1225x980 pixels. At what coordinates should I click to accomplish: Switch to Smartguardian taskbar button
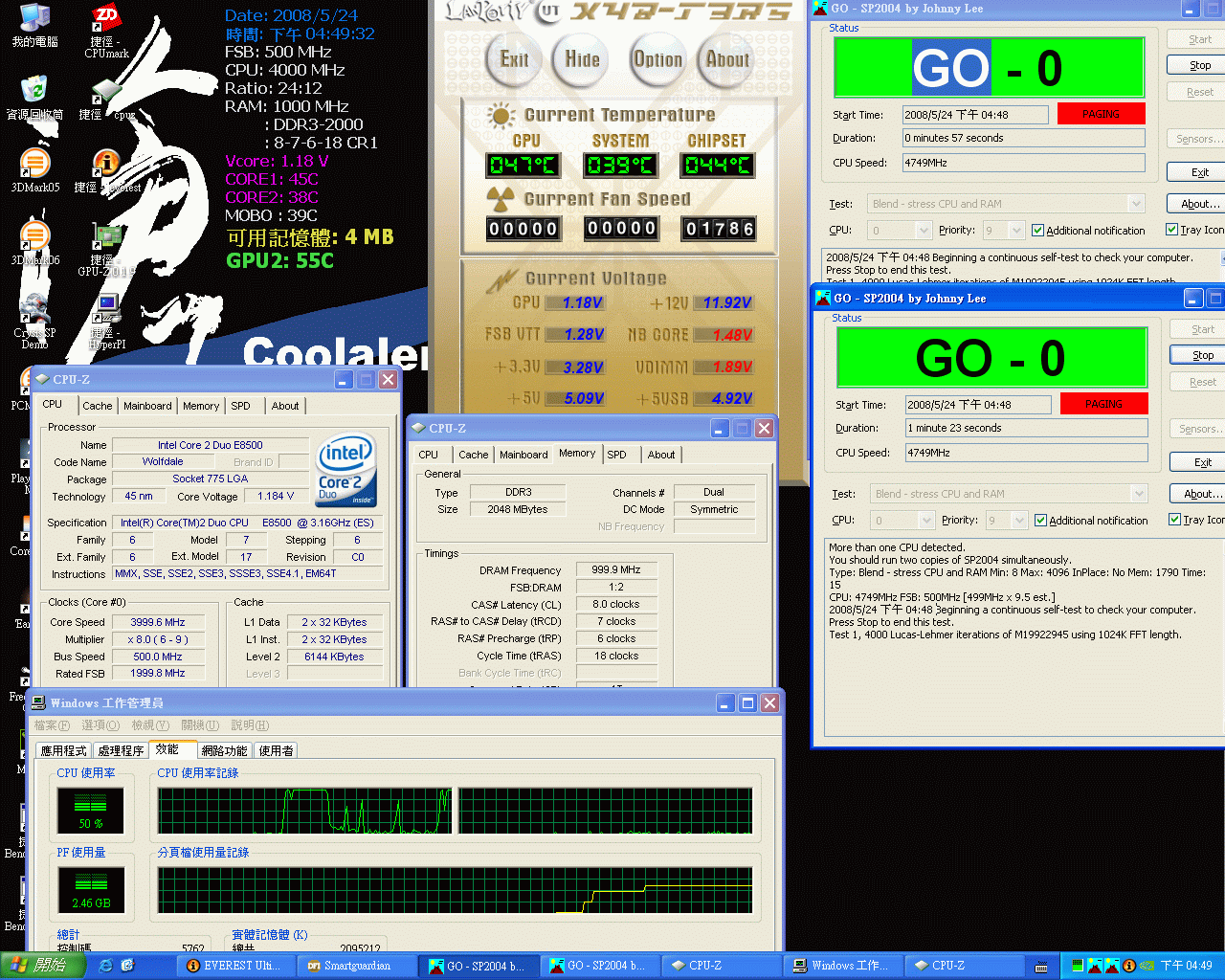coord(357,966)
